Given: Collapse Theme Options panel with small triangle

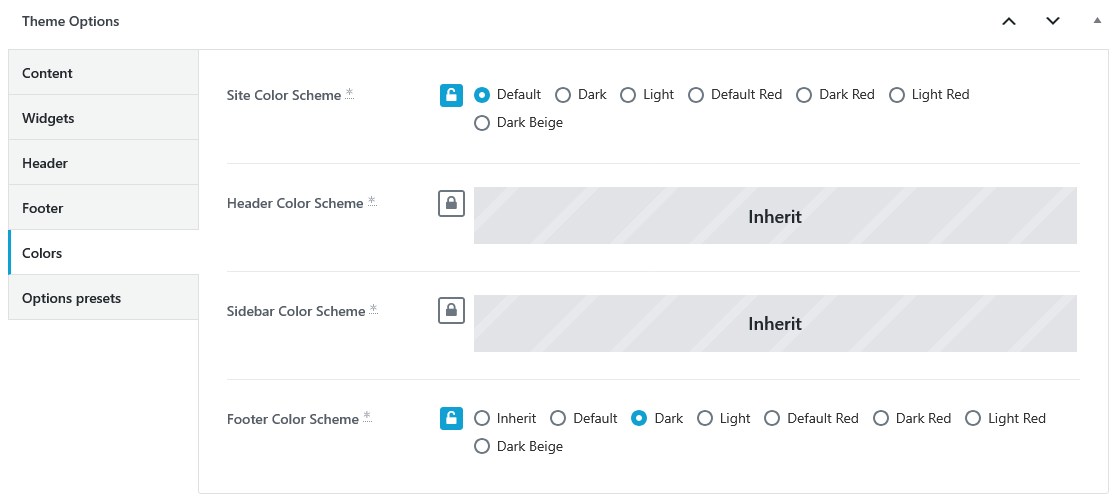Looking at the screenshot, I should [x=1097, y=21].
